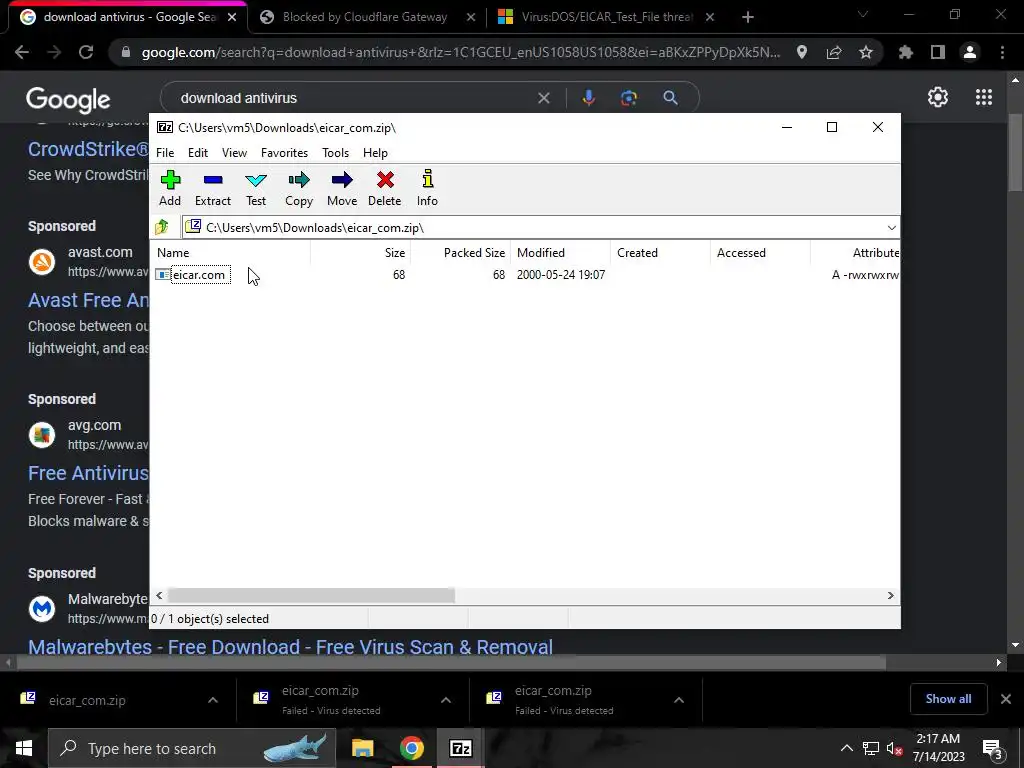Submit search with magnifier icon
The width and height of the screenshot is (1024, 768).
tap(670, 98)
